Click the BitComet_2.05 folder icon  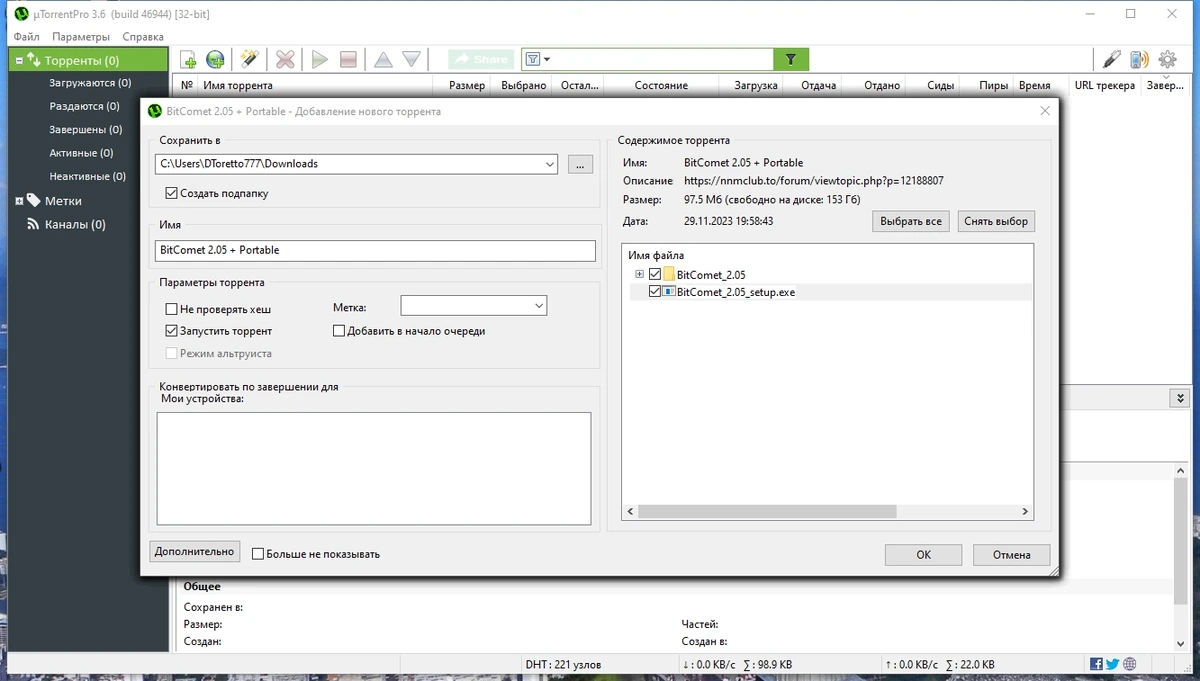pyautogui.click(x=669, y=274)
